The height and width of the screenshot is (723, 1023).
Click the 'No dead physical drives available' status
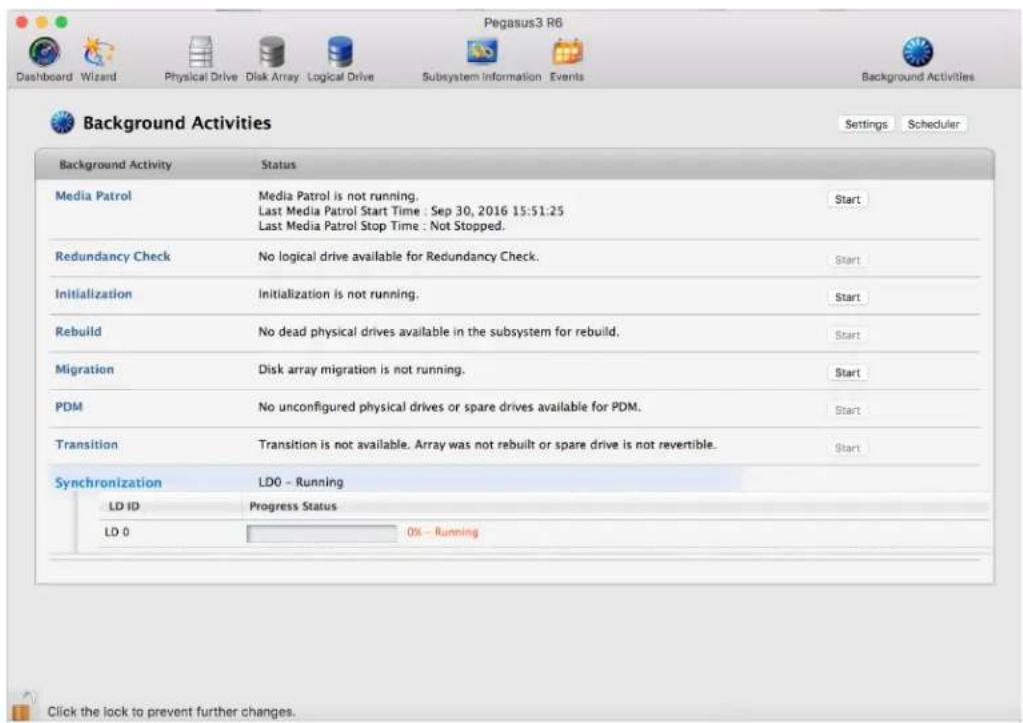tap(438, 331)
